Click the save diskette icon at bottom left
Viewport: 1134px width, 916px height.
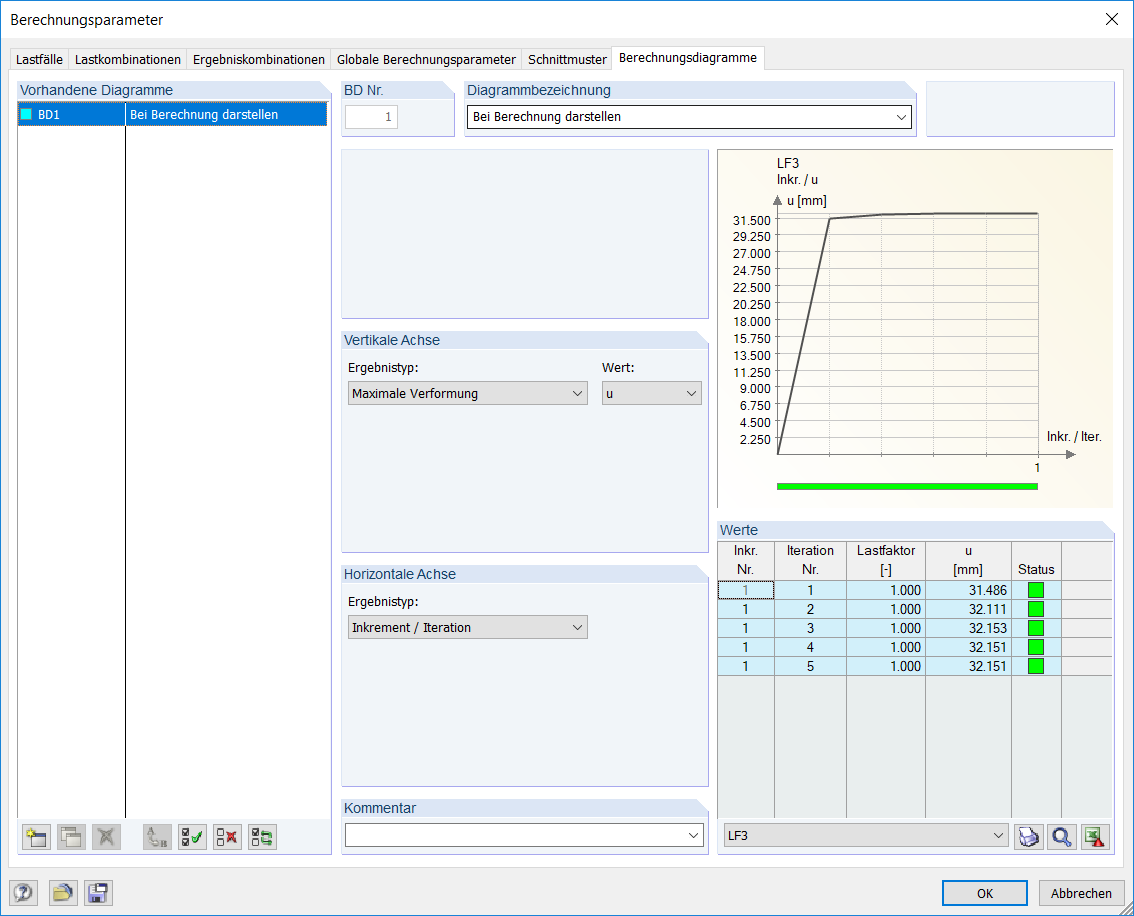coord(98,893)
